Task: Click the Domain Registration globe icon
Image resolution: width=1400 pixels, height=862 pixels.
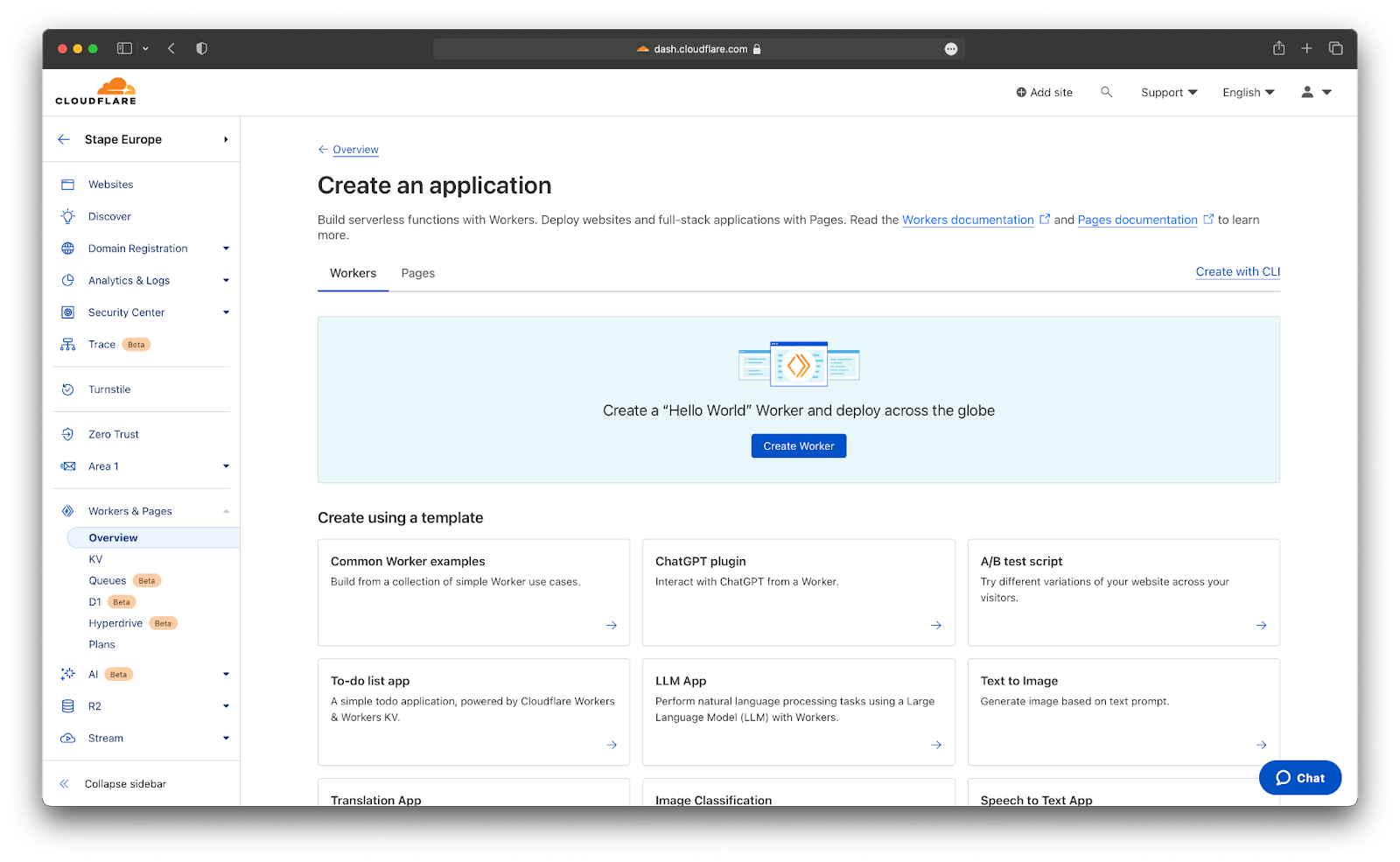Action: point(67,249)
